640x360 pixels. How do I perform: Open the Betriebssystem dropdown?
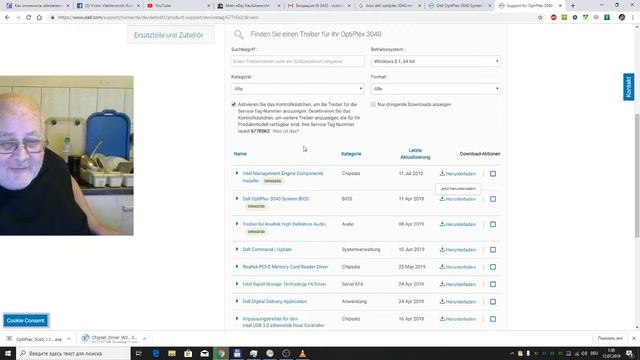[436, 61]
